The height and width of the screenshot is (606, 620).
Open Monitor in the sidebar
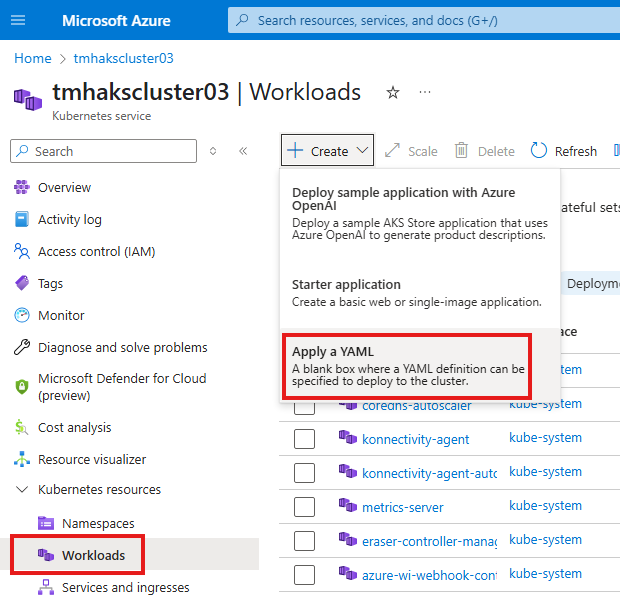pos(61,315)
